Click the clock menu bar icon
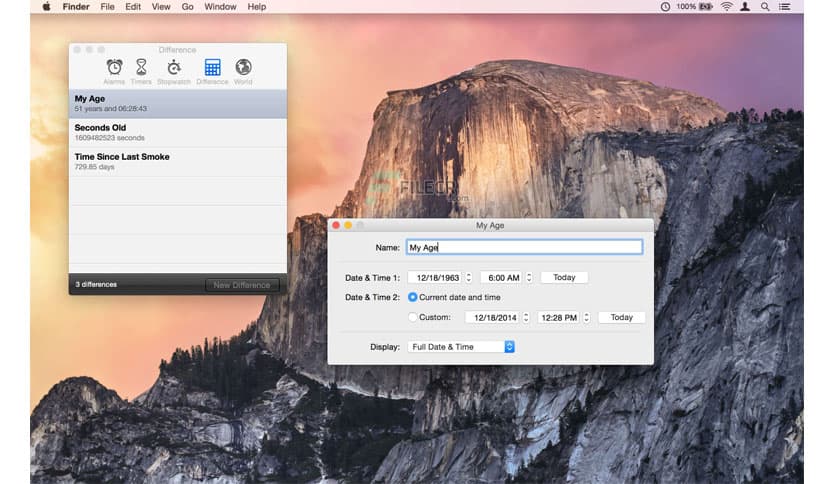 tap(665, 7)
